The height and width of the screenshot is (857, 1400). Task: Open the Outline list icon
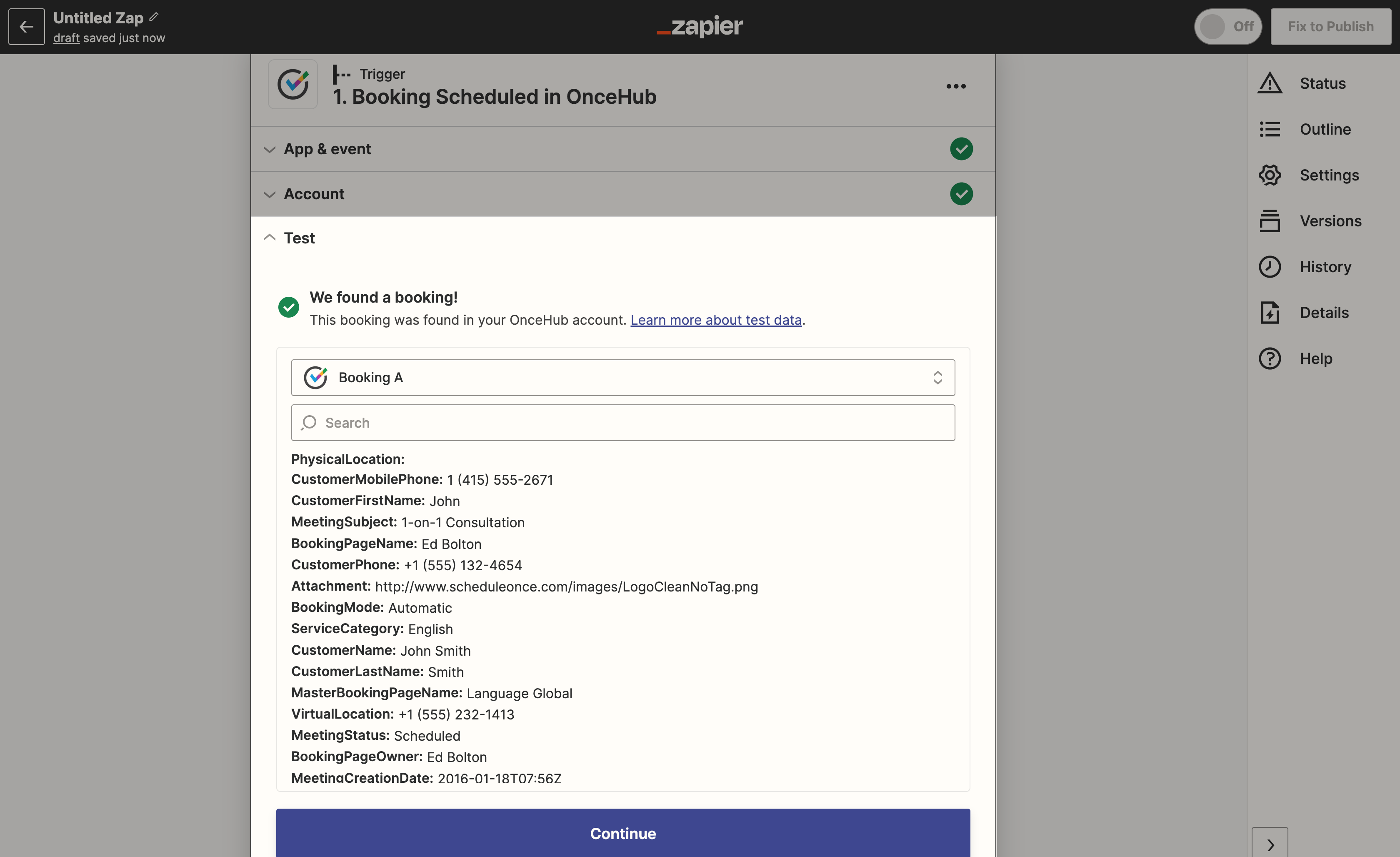pos(1269,130)
